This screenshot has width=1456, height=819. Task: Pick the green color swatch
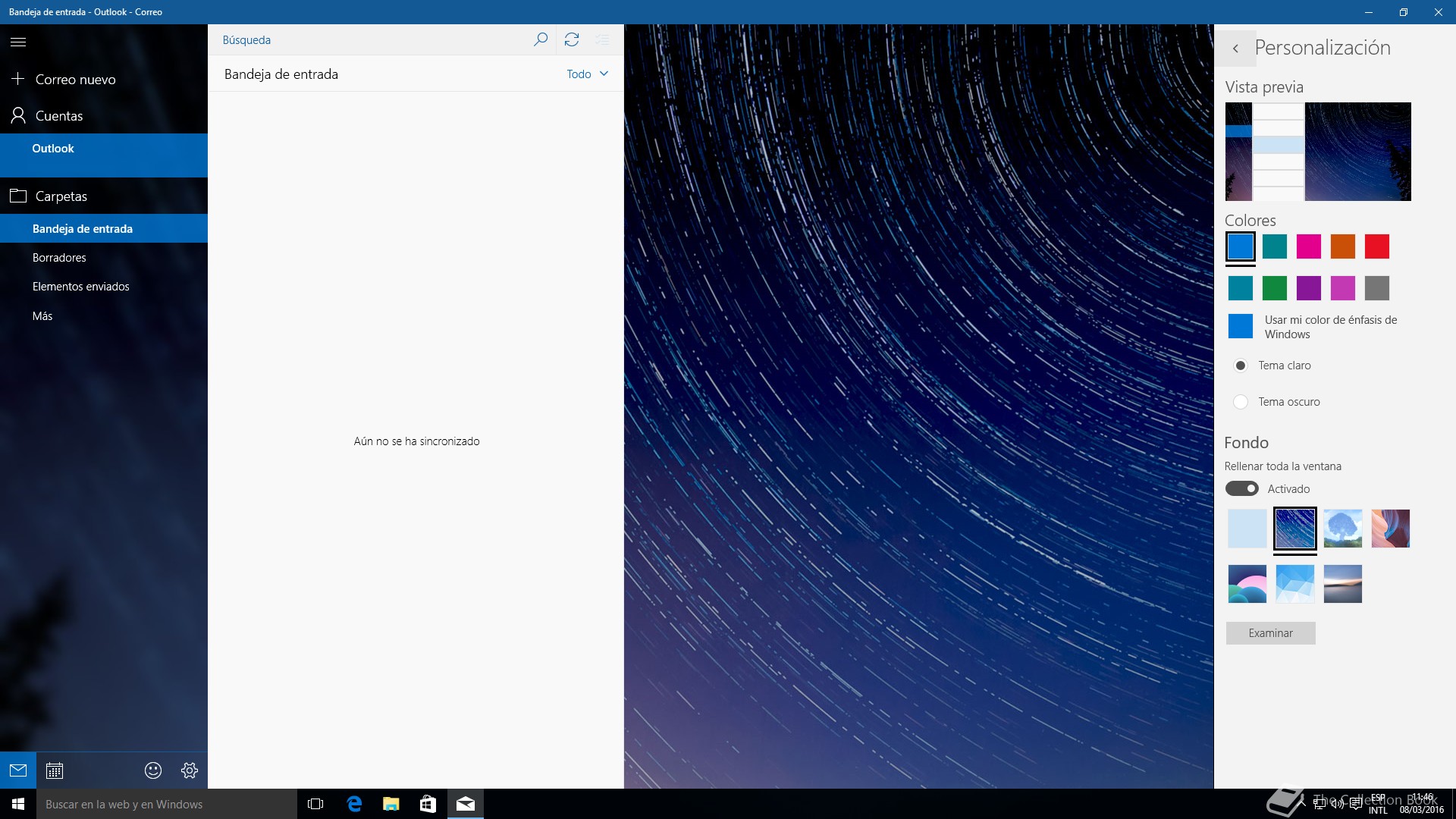[x=1275, y=288]
